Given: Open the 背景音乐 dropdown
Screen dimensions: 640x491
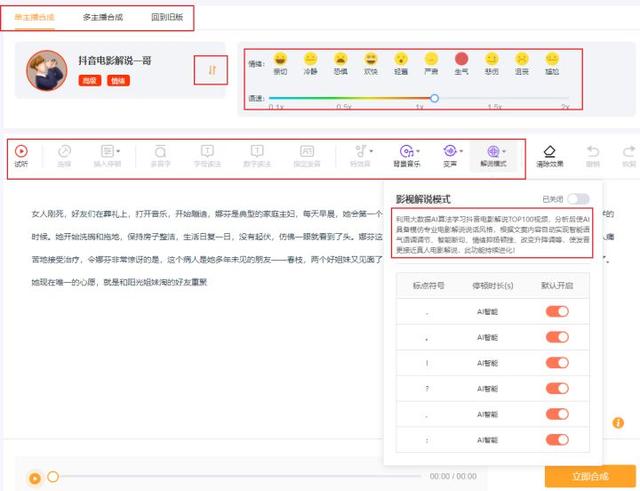Looking at the screenshot, I should tap(407, 151).
